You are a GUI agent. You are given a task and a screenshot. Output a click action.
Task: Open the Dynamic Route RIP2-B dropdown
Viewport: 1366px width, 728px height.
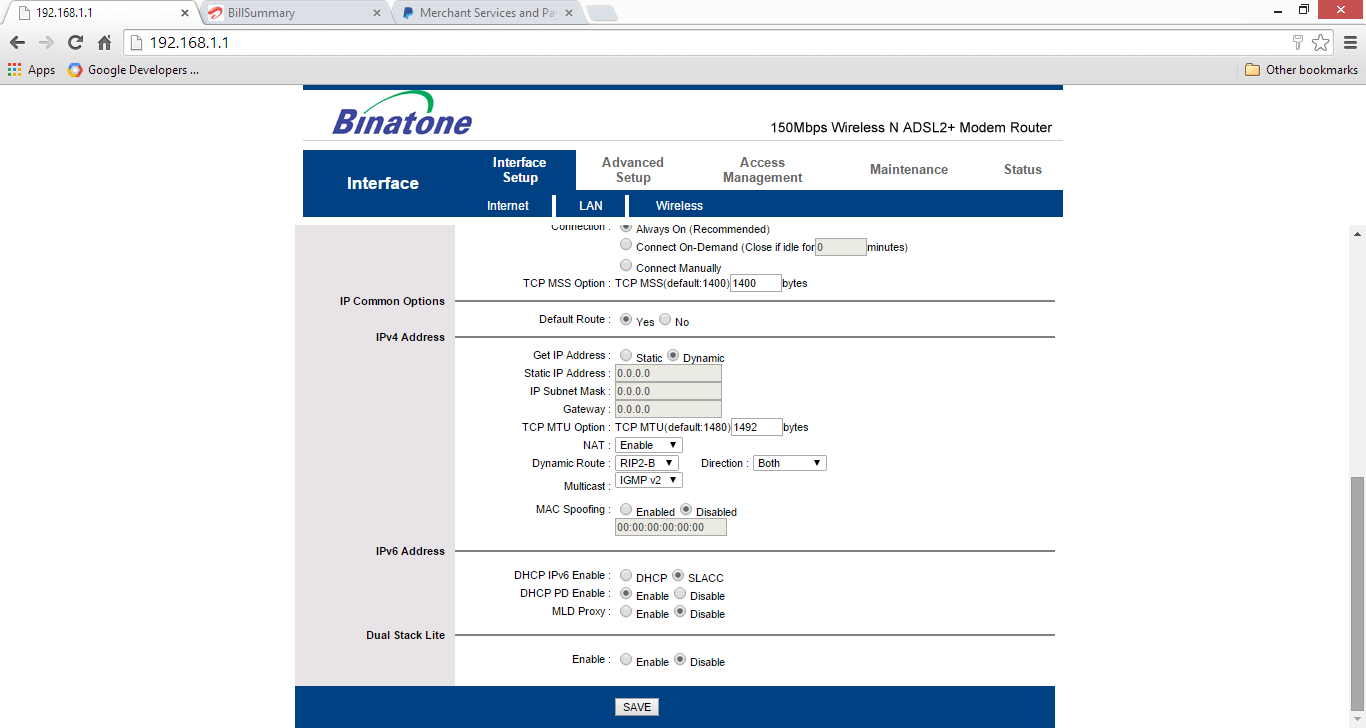click(x=647, y=463)
